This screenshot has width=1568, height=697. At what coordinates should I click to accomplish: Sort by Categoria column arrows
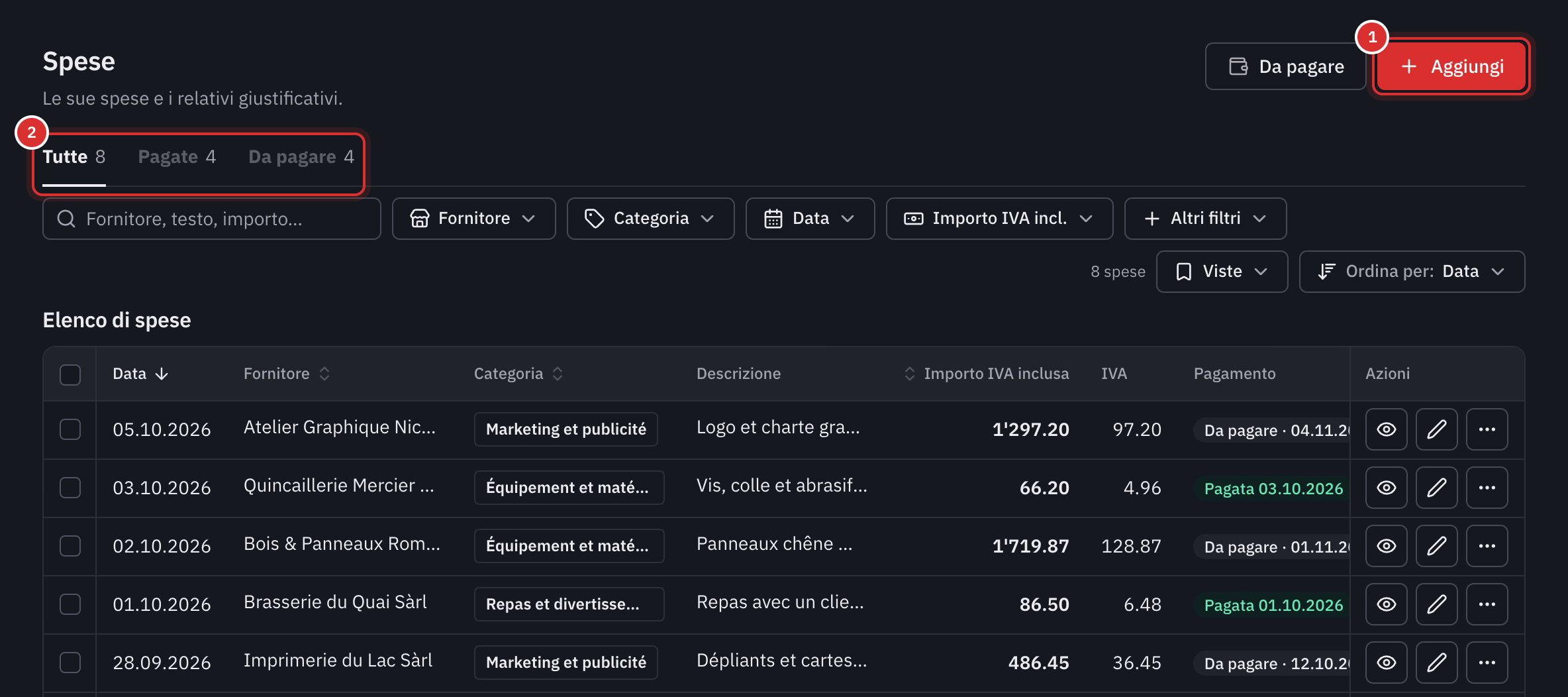pos(558,374)
